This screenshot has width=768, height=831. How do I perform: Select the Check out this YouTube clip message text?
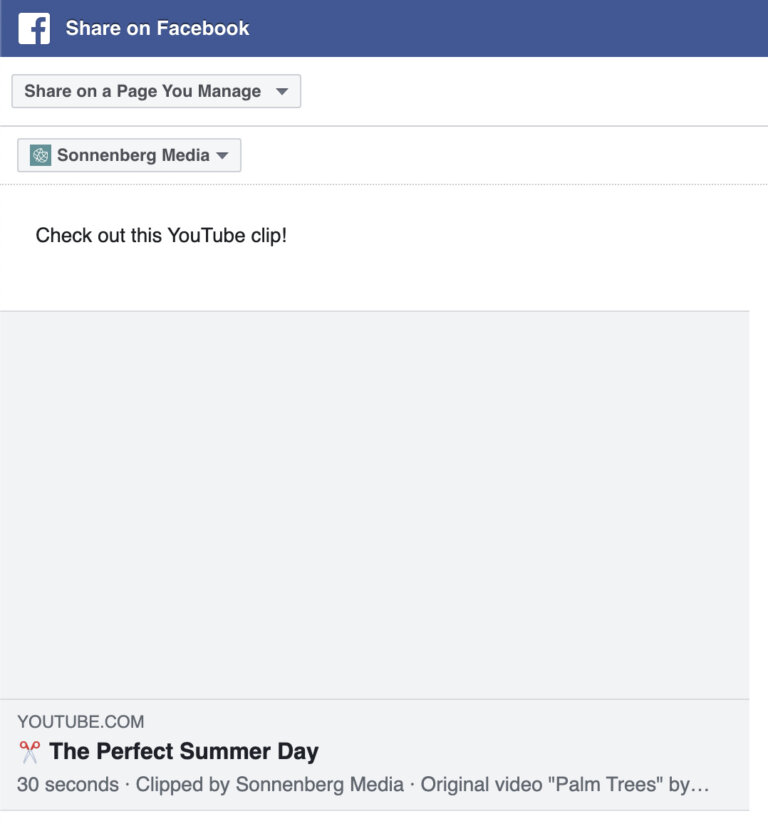pyautogui.click(x=160, y=235)
